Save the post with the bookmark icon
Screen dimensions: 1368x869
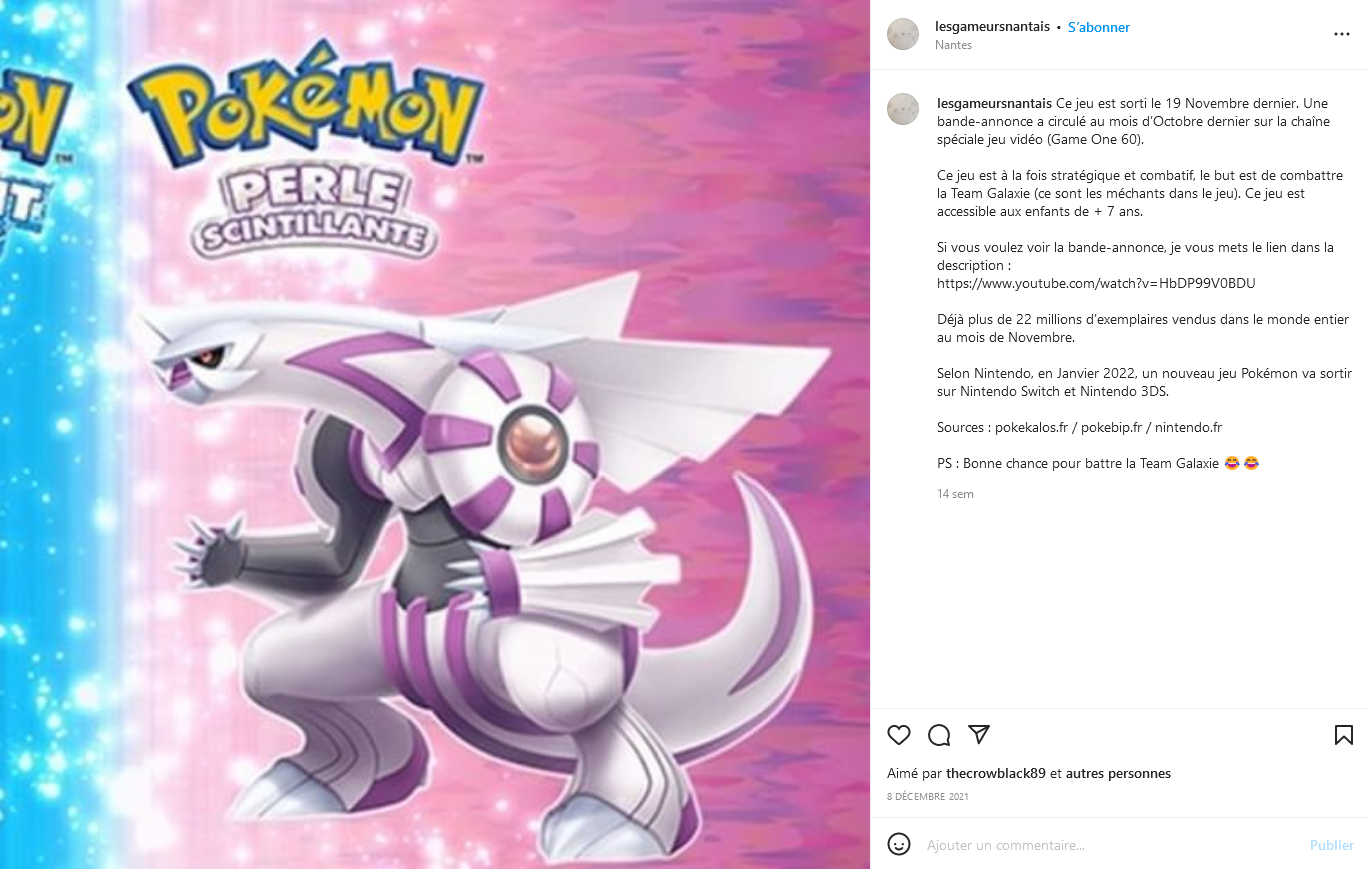(1344, 735)
